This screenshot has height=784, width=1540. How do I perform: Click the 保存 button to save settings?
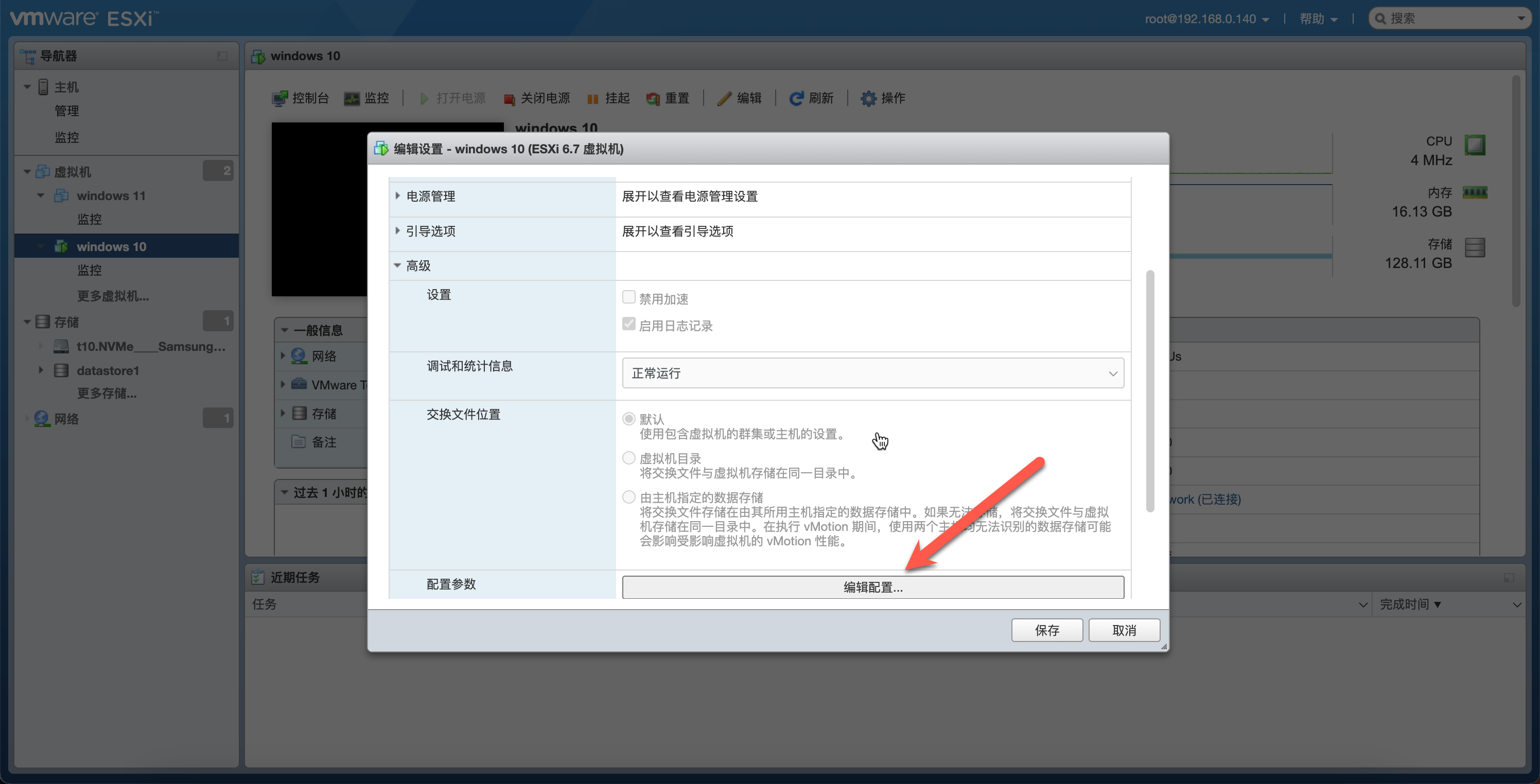click(x=1047, y=630)
